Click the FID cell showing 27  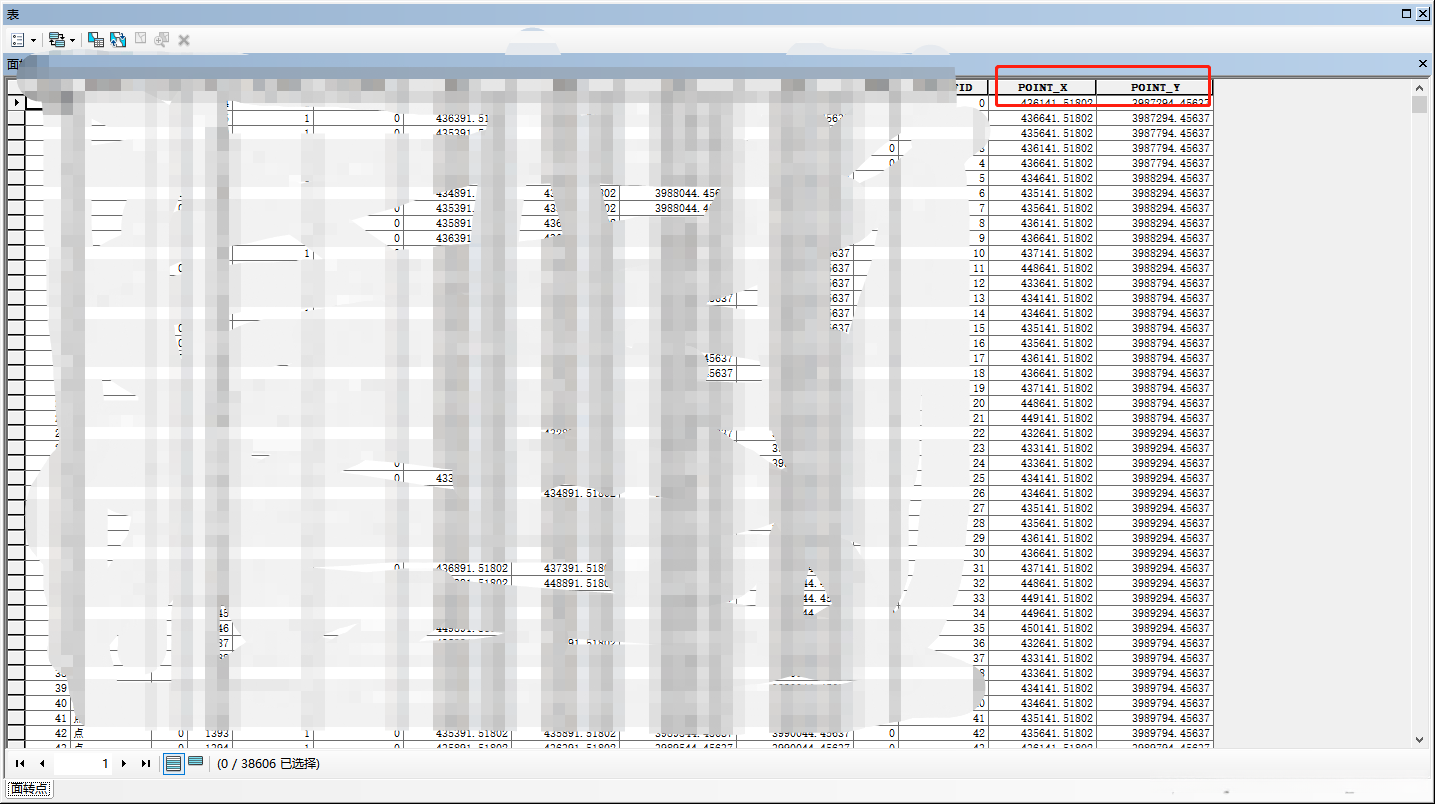(944, 508)
